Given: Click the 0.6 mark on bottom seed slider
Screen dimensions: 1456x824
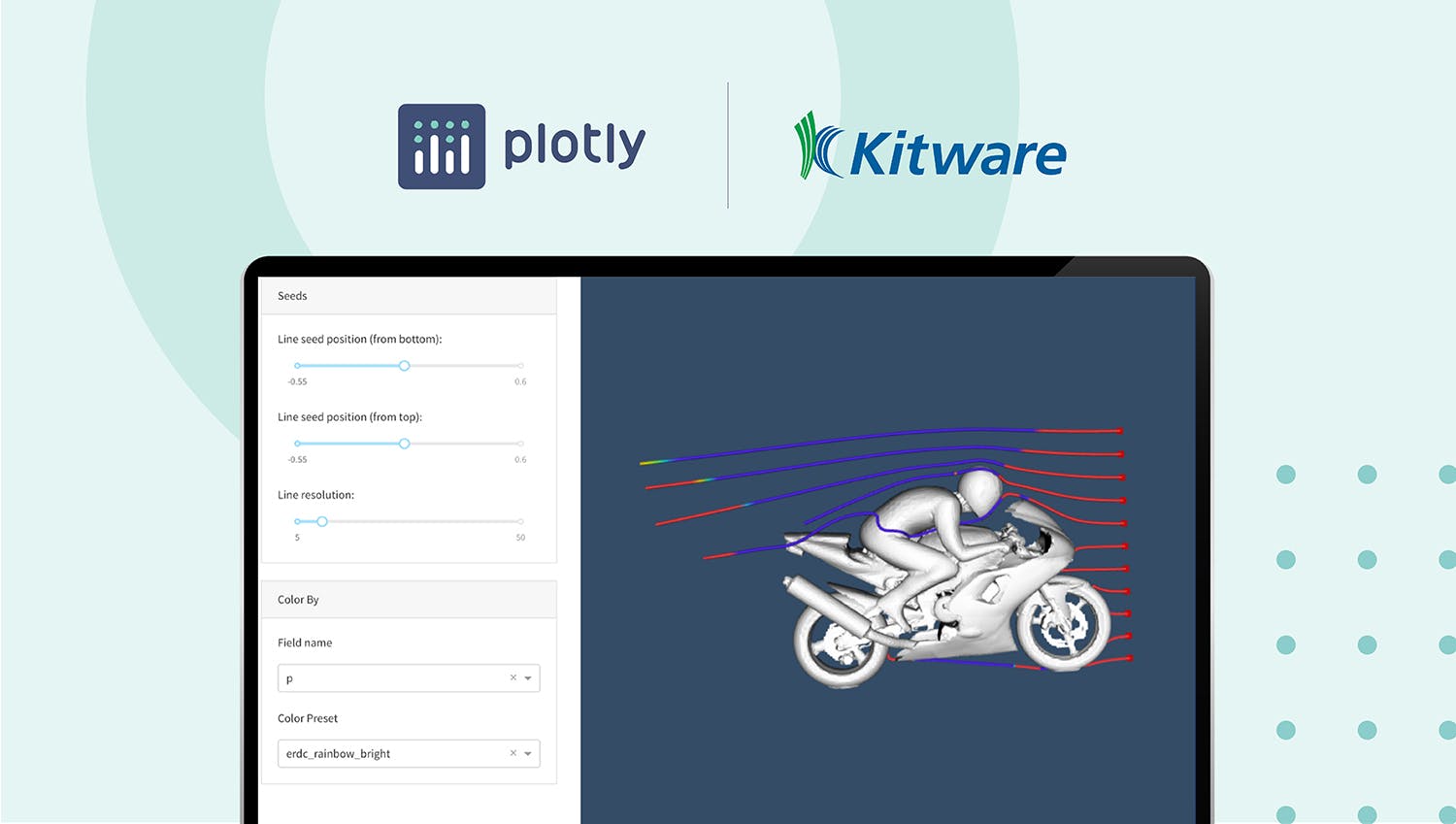Looking at the screenshot, I should [520, 381].
